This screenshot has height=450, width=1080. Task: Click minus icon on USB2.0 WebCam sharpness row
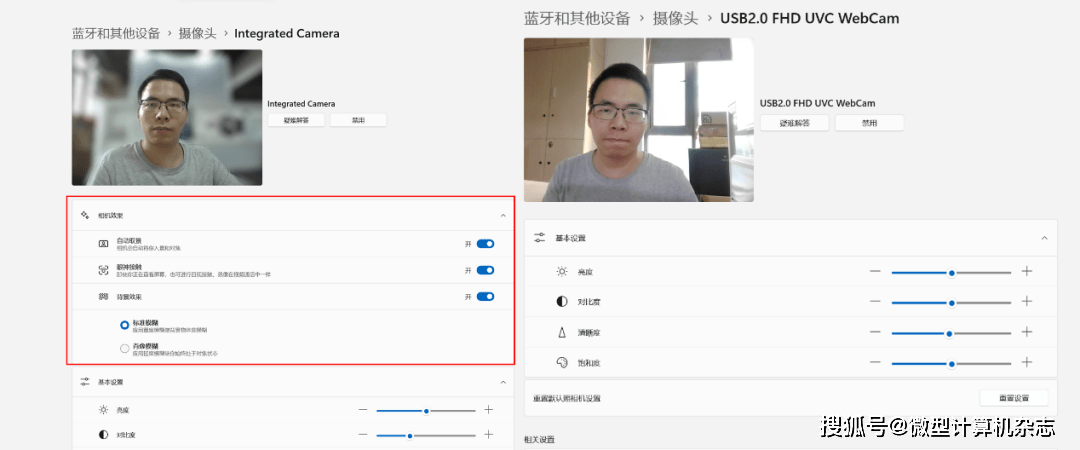point(875,332)
